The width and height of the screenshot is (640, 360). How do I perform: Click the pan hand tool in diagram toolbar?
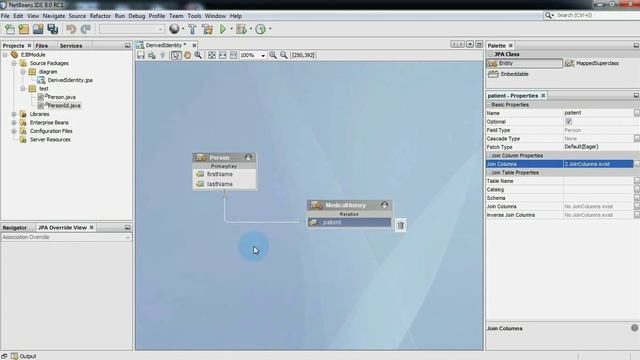click(187, 55)
